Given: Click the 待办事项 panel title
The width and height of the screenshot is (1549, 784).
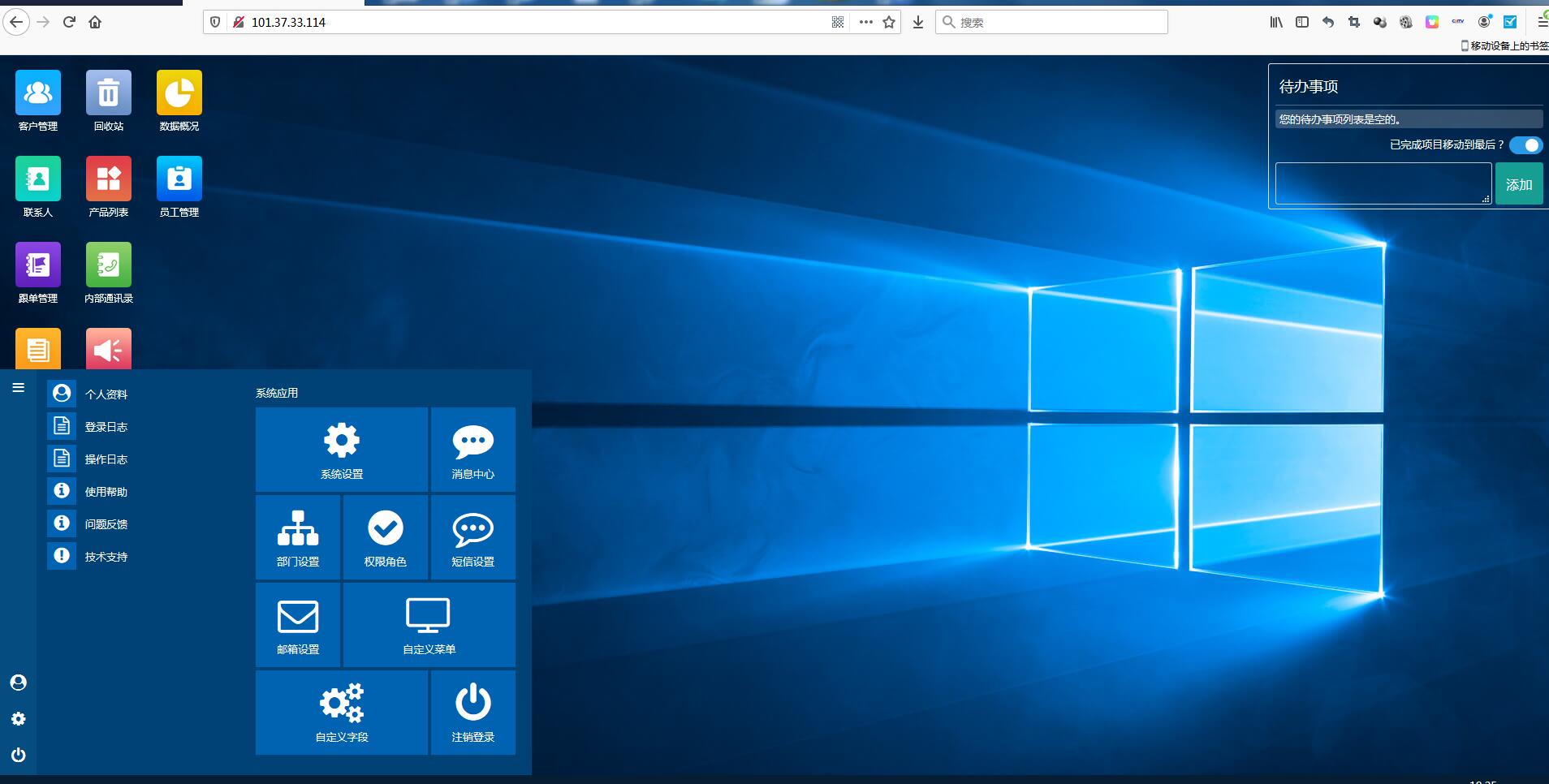Looking at the screenshot, I should 1309,86.
